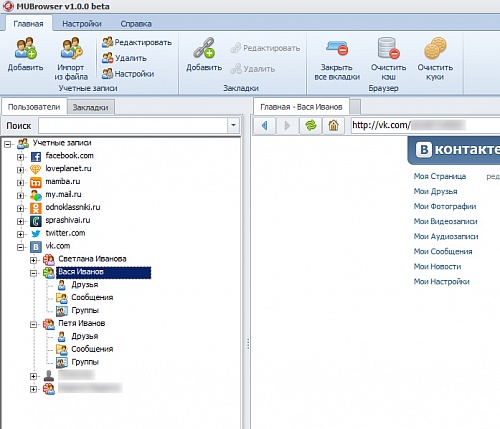The width and height of the screenshot is (500, 429).
Task: Click the loveplanet.ru icon in tree
Action: [x=36, y=169]
